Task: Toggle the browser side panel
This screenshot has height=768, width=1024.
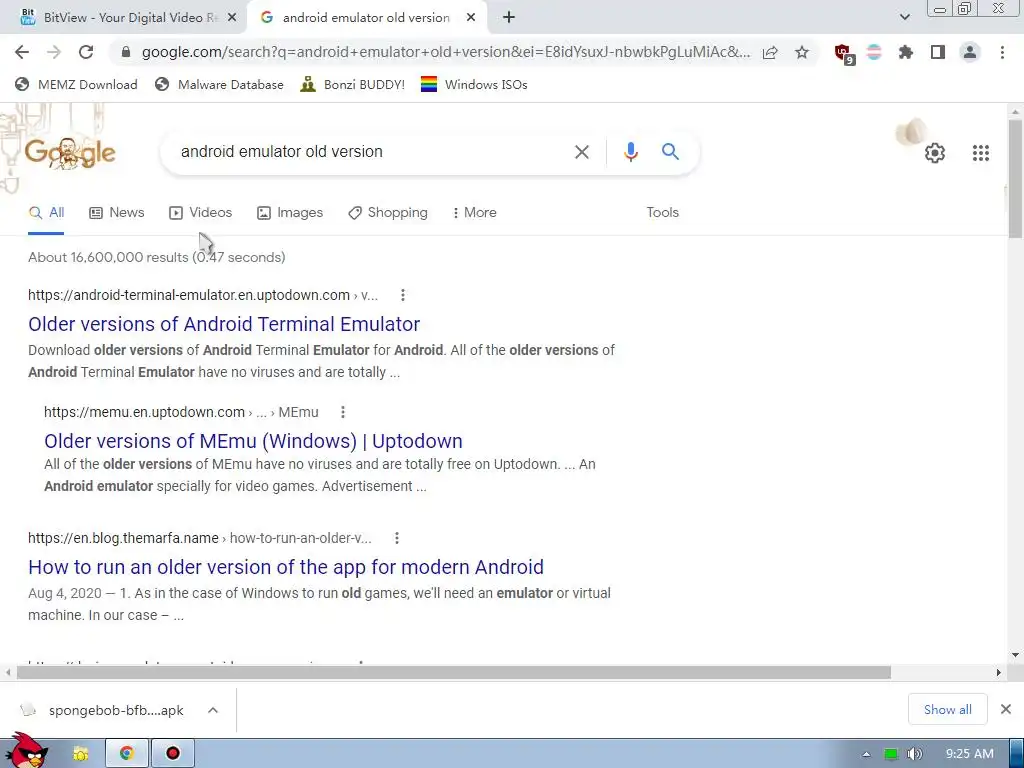Action: [938, 52]
